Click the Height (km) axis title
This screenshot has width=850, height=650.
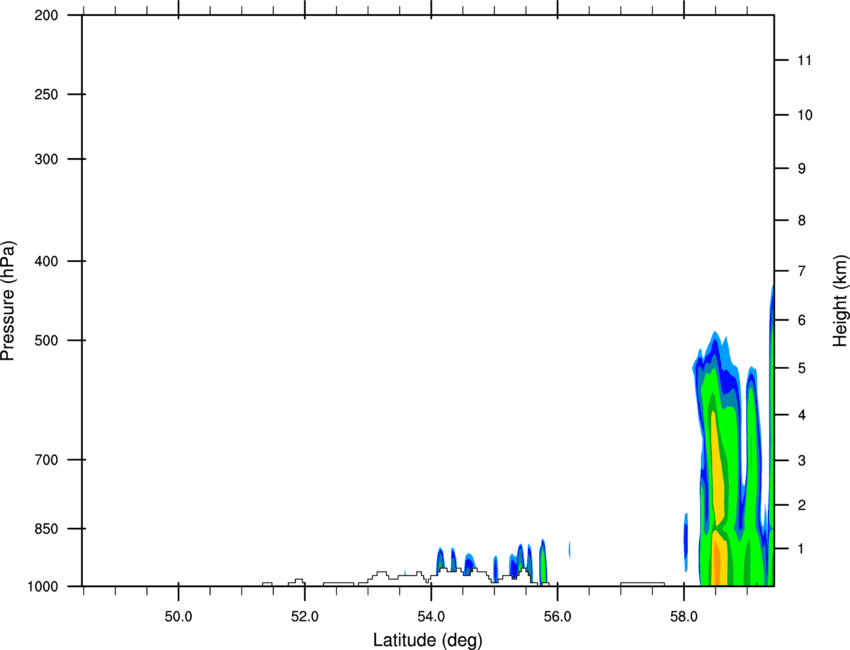pos(840,300)
